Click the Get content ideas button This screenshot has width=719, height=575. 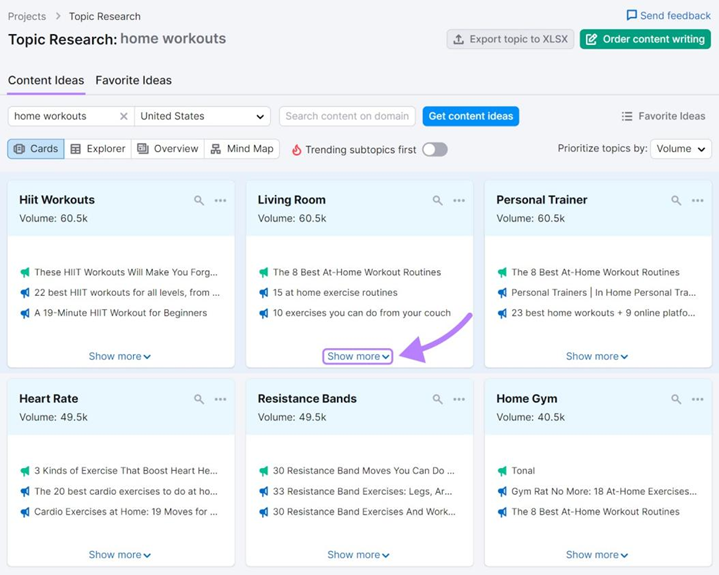[470, 116]
